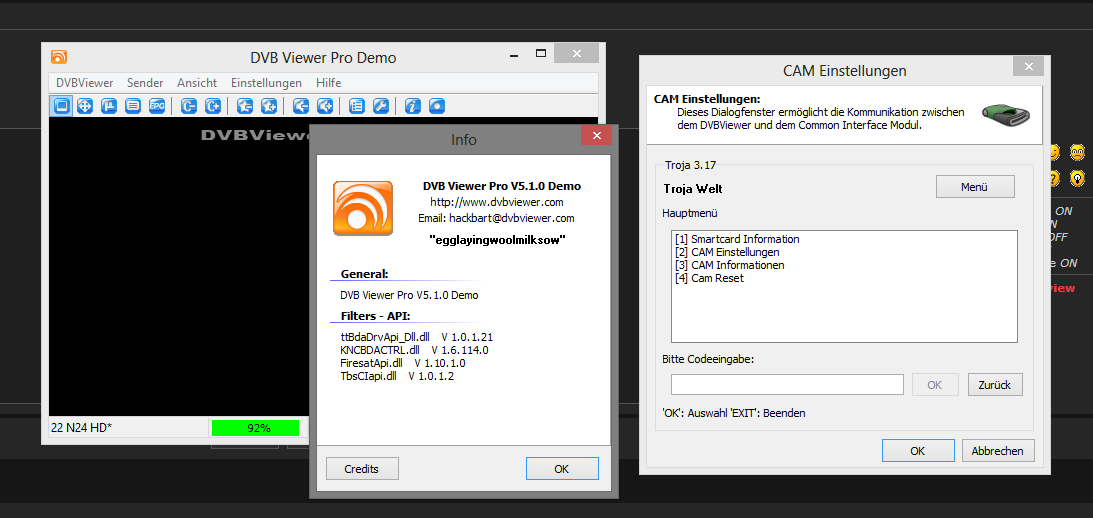Click the FiresatApi.dll version line
Viewport: 1093px width, 518px height.
(x=403, y=363)
